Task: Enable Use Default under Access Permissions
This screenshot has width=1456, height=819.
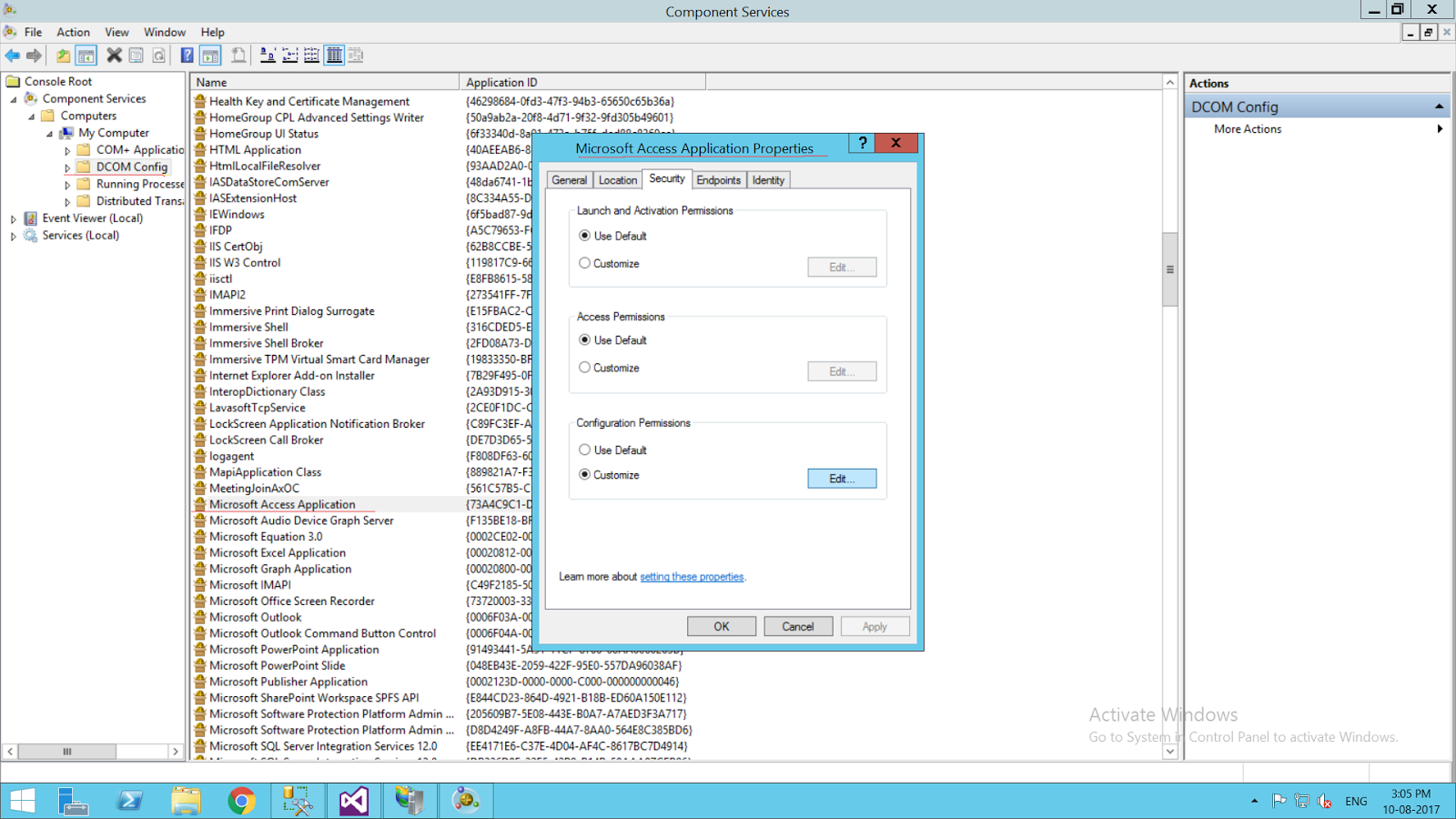Action: (x=585, y=339)
